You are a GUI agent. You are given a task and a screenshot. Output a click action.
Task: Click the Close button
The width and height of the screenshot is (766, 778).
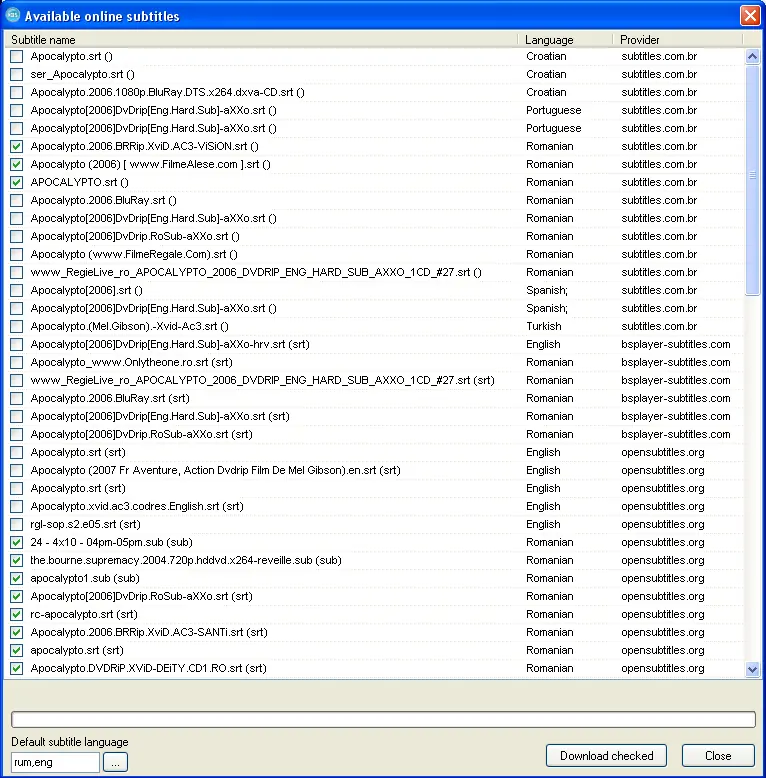pos(718,756)
